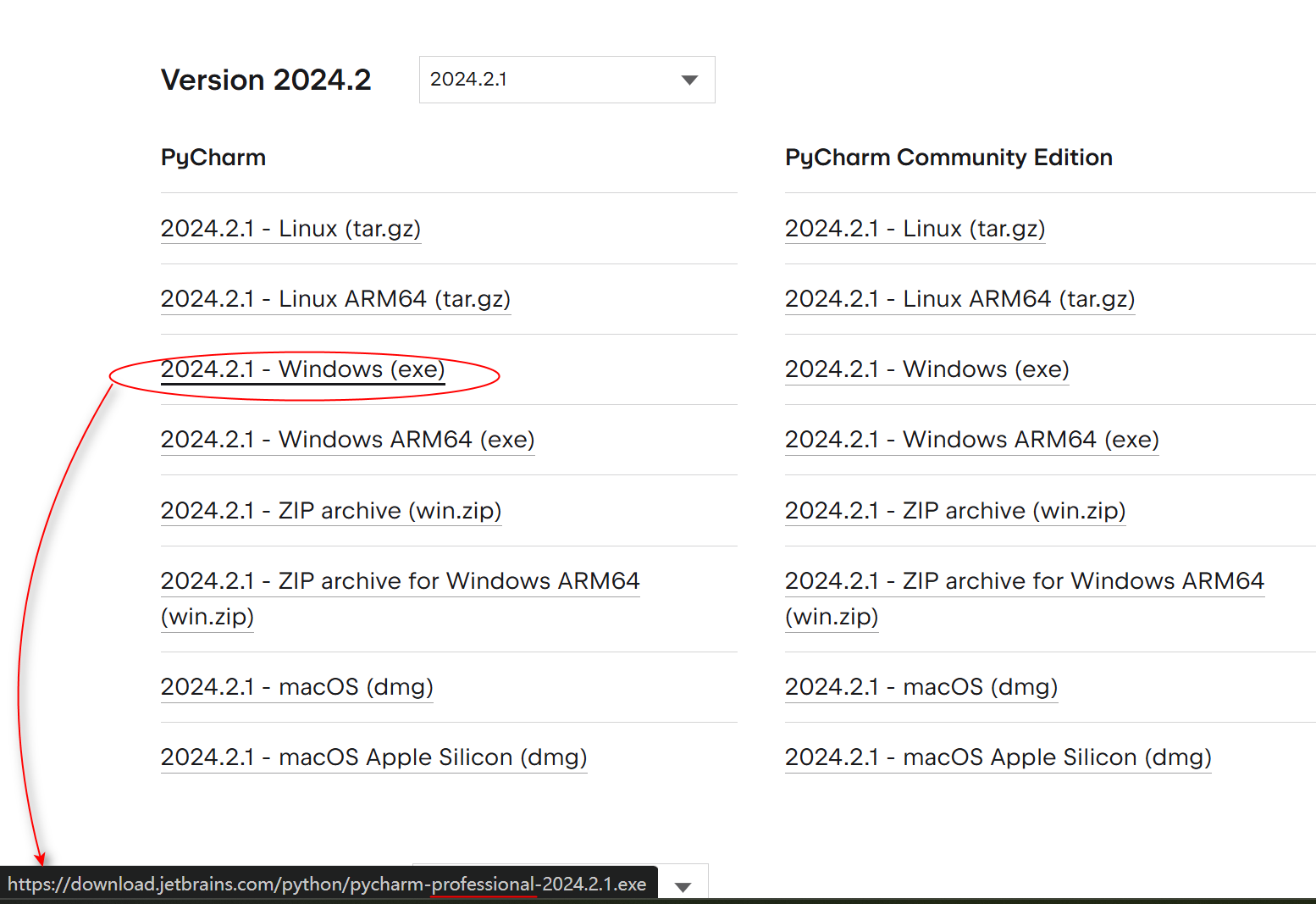1316x904 pixels.
Task: Download PyCharm 2024.2.1 Linux ARM64 (tar.gz)
Action: (x=335, y=299)
